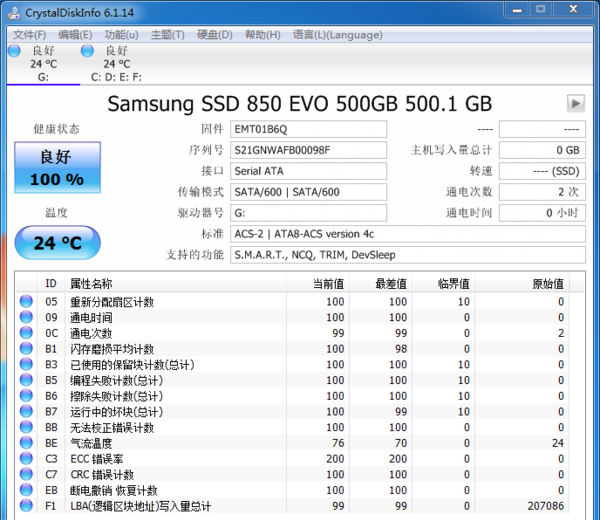Select the 运行中的坏块(总计) row

pos(293,411)
